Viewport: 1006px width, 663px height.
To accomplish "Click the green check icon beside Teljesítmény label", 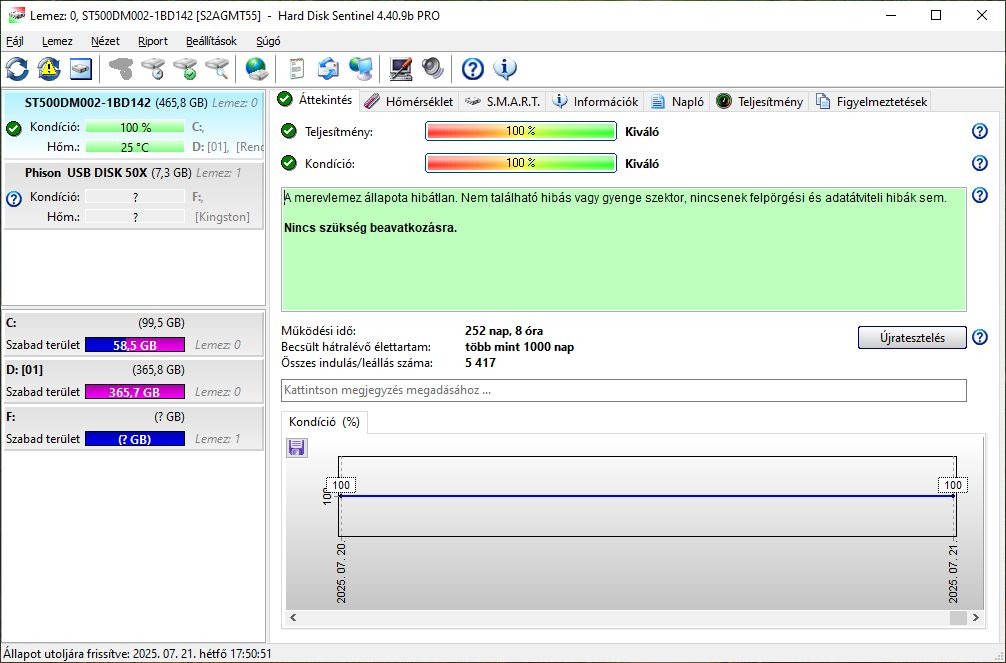I will click(x=289, y=131).
